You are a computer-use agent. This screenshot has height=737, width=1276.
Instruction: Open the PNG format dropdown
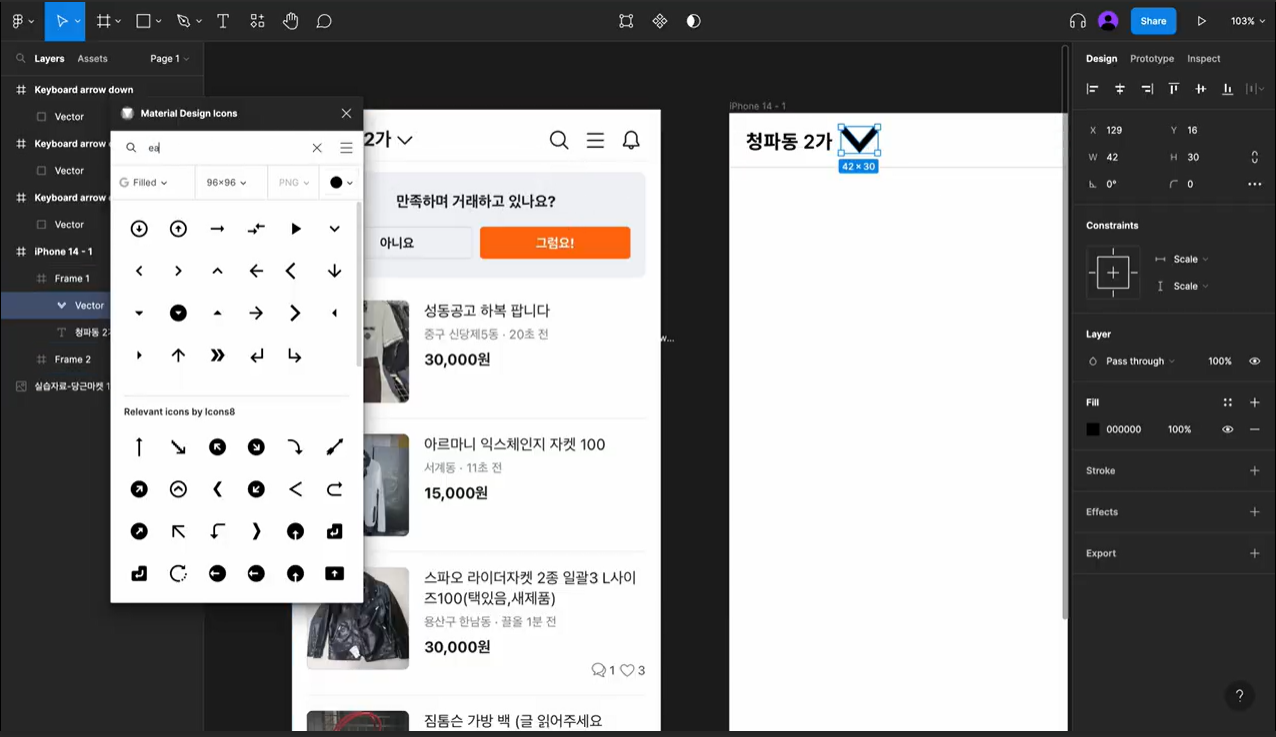click(x=293, y=183)
